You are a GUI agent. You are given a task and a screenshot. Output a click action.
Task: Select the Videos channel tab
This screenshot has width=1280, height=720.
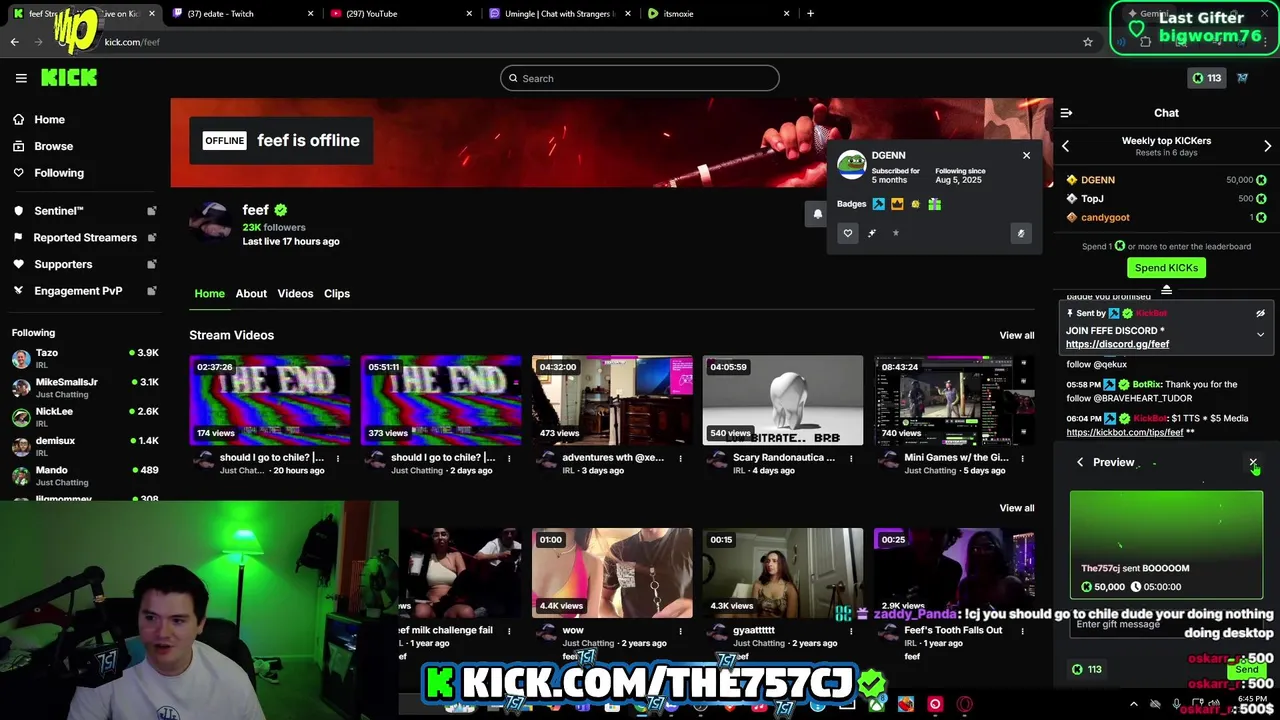click(295, 293)
